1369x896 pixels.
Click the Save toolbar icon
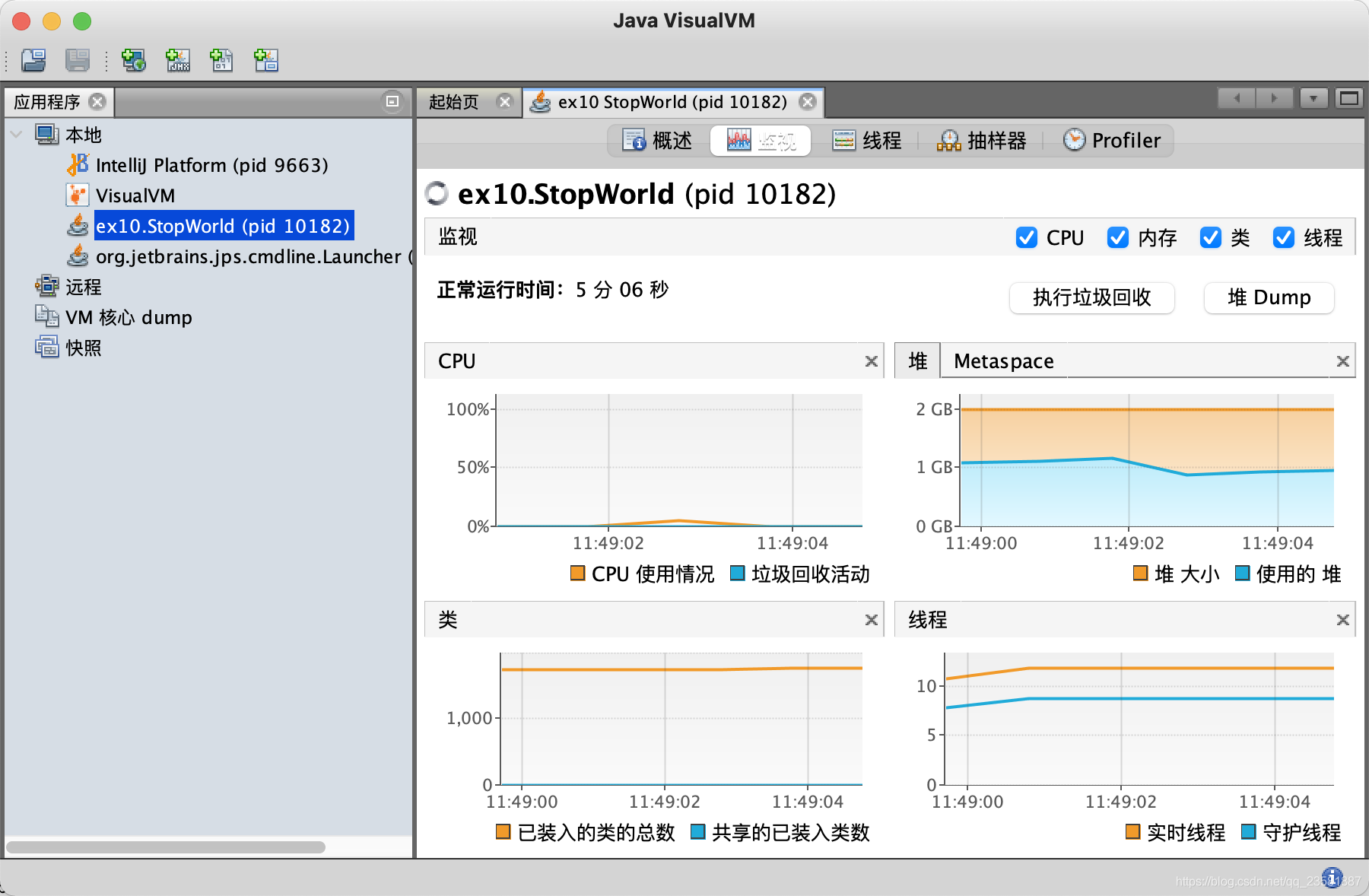78,60
